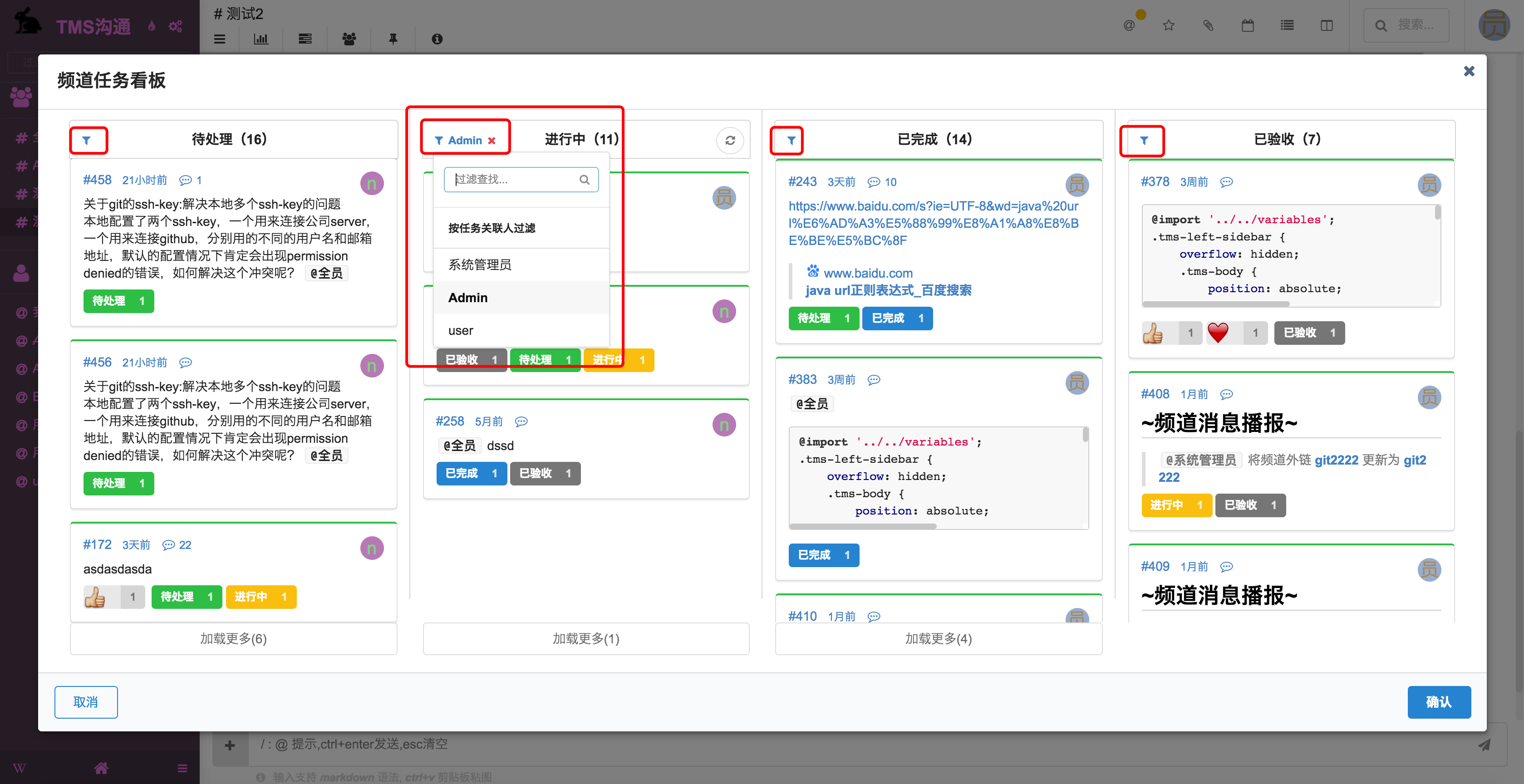
Task: Refresh the 进行中 column
Action: pyautogui.click(x=730, y=140)
